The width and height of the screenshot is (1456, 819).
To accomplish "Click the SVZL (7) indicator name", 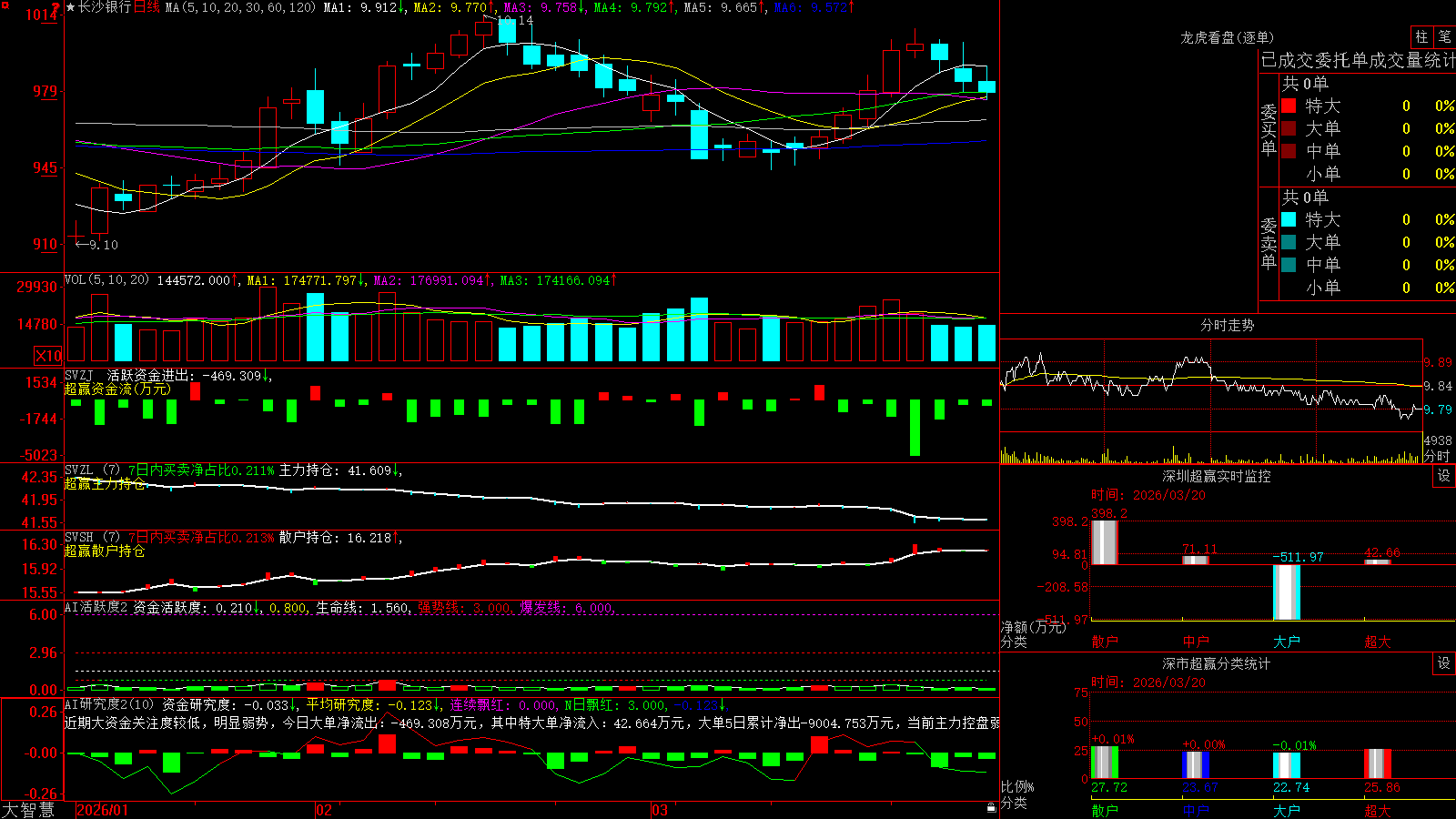I will point(92,470).
